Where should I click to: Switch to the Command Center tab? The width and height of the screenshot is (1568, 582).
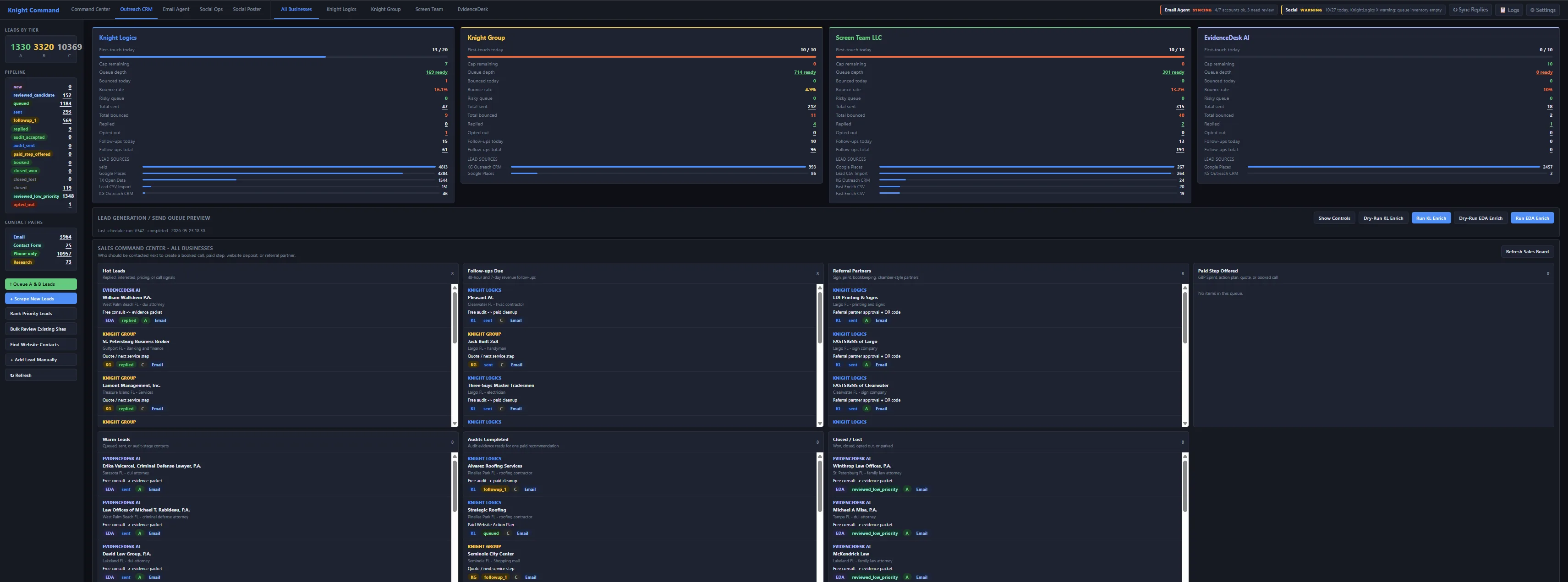click(91, 10)
